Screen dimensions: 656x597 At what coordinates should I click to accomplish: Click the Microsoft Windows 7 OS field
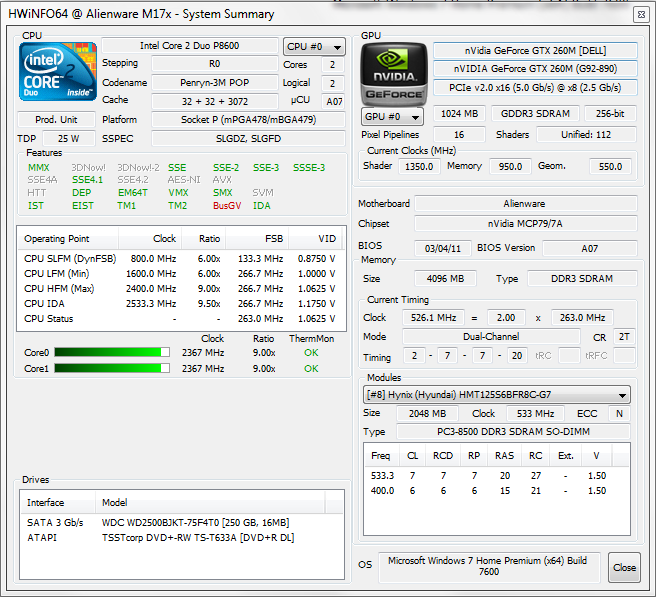(489, 566)
